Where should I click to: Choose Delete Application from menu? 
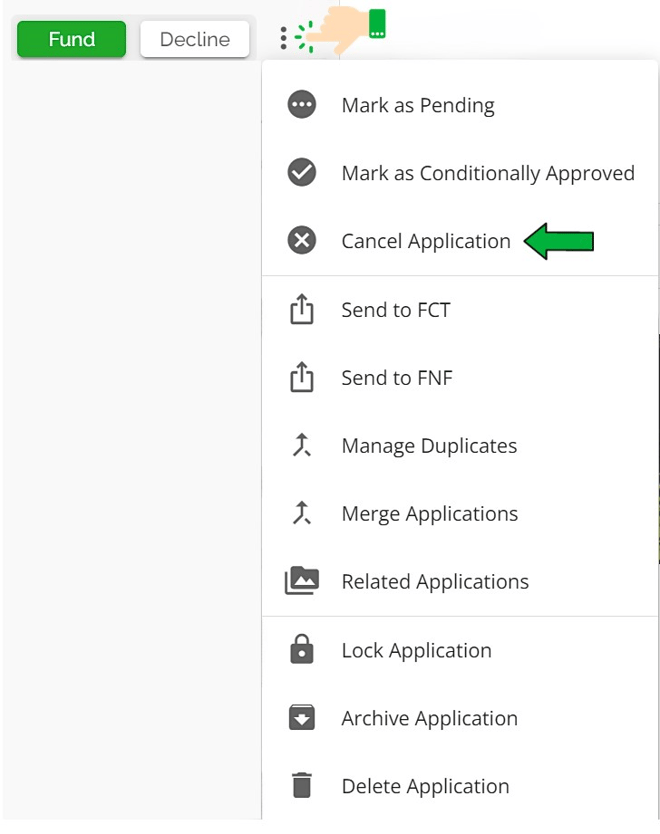pyautogui.click(x=425, y=786)
